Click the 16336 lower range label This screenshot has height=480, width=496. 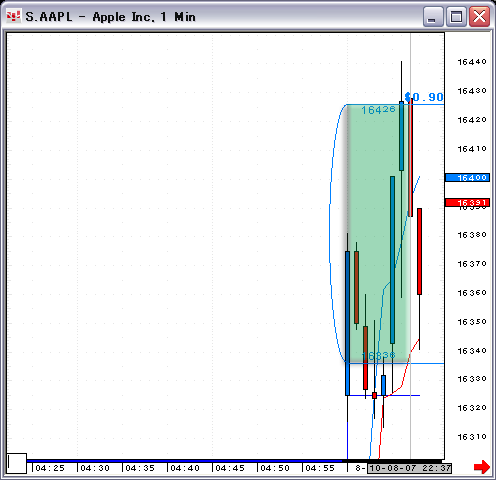point(378,356)
